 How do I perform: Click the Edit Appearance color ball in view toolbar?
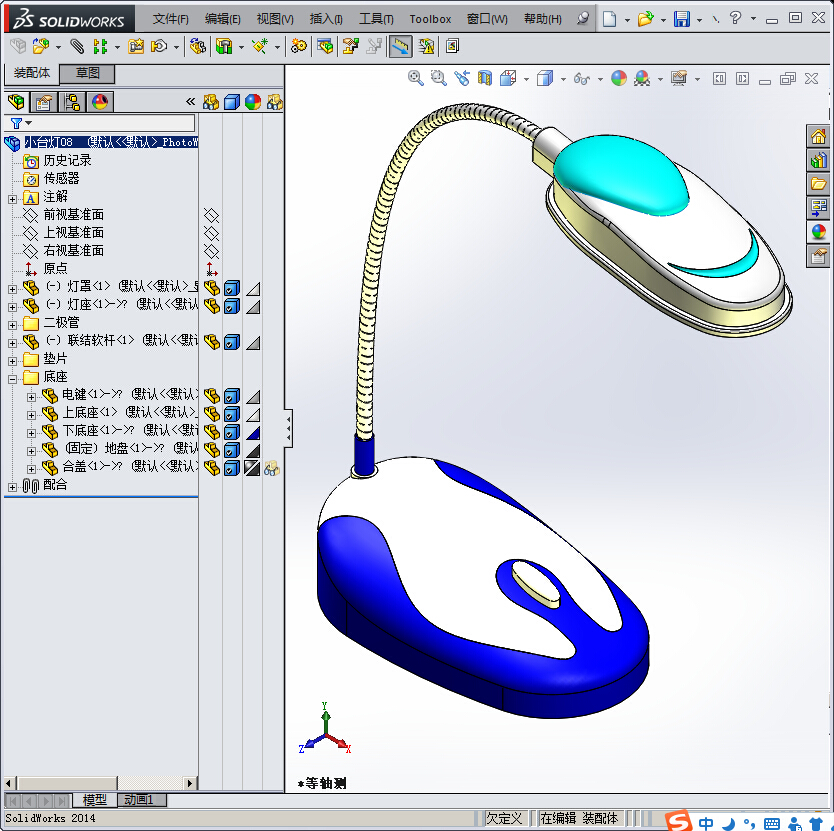619,79
